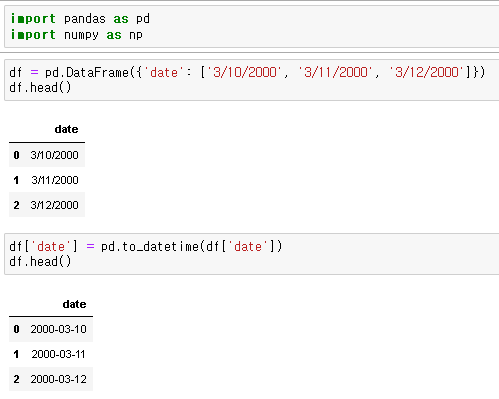Select the cell with 2000-03-12
The width and height of the screenshot is (499, 399).
pos(58,379)
